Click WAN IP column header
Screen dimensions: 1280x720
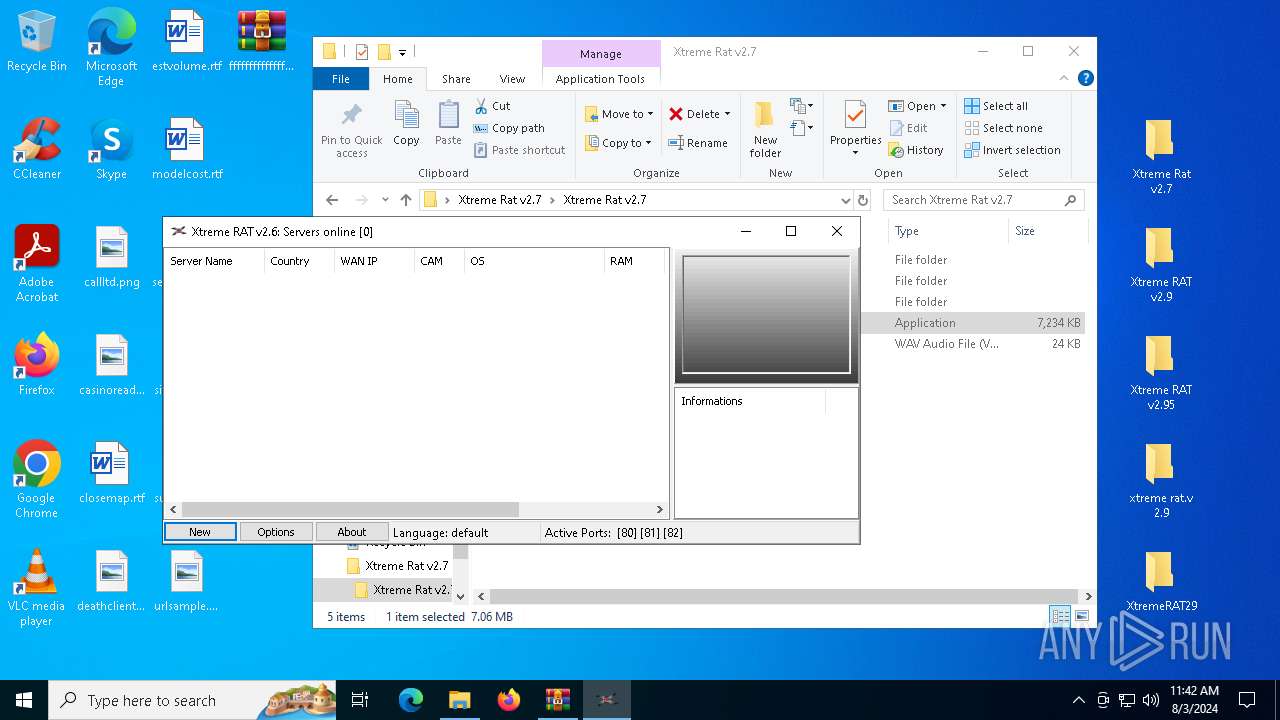374,261
